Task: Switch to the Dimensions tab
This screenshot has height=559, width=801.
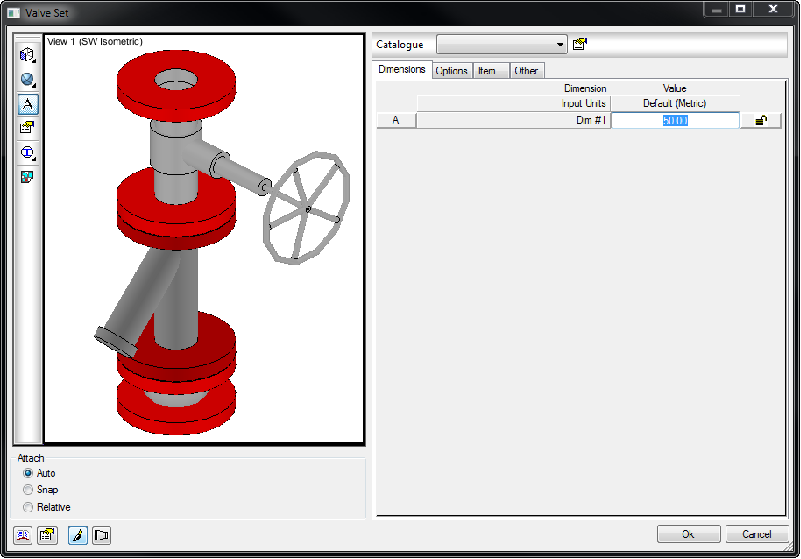Action: [x=402, y=69]
